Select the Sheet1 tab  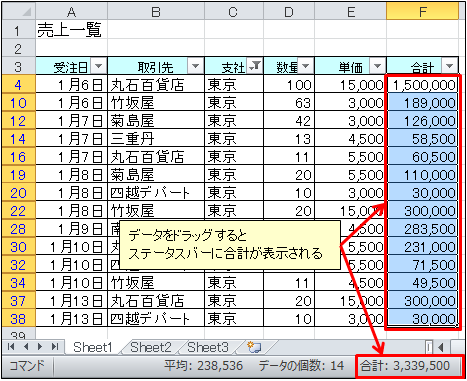point(93,347)
